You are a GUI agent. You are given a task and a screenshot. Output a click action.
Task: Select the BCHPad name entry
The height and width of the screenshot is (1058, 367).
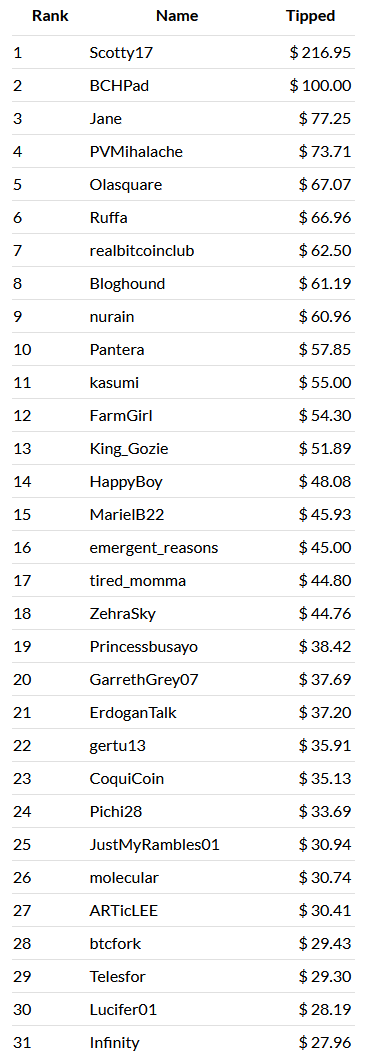click(117, 86)
